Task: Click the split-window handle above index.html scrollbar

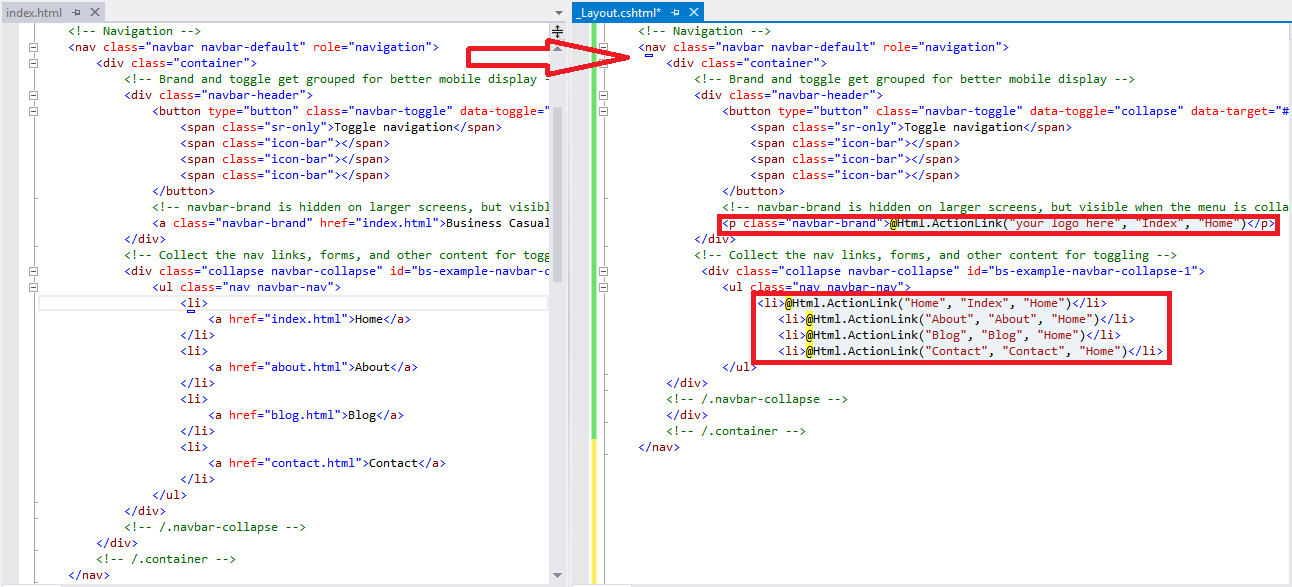Action: (558, 32)
